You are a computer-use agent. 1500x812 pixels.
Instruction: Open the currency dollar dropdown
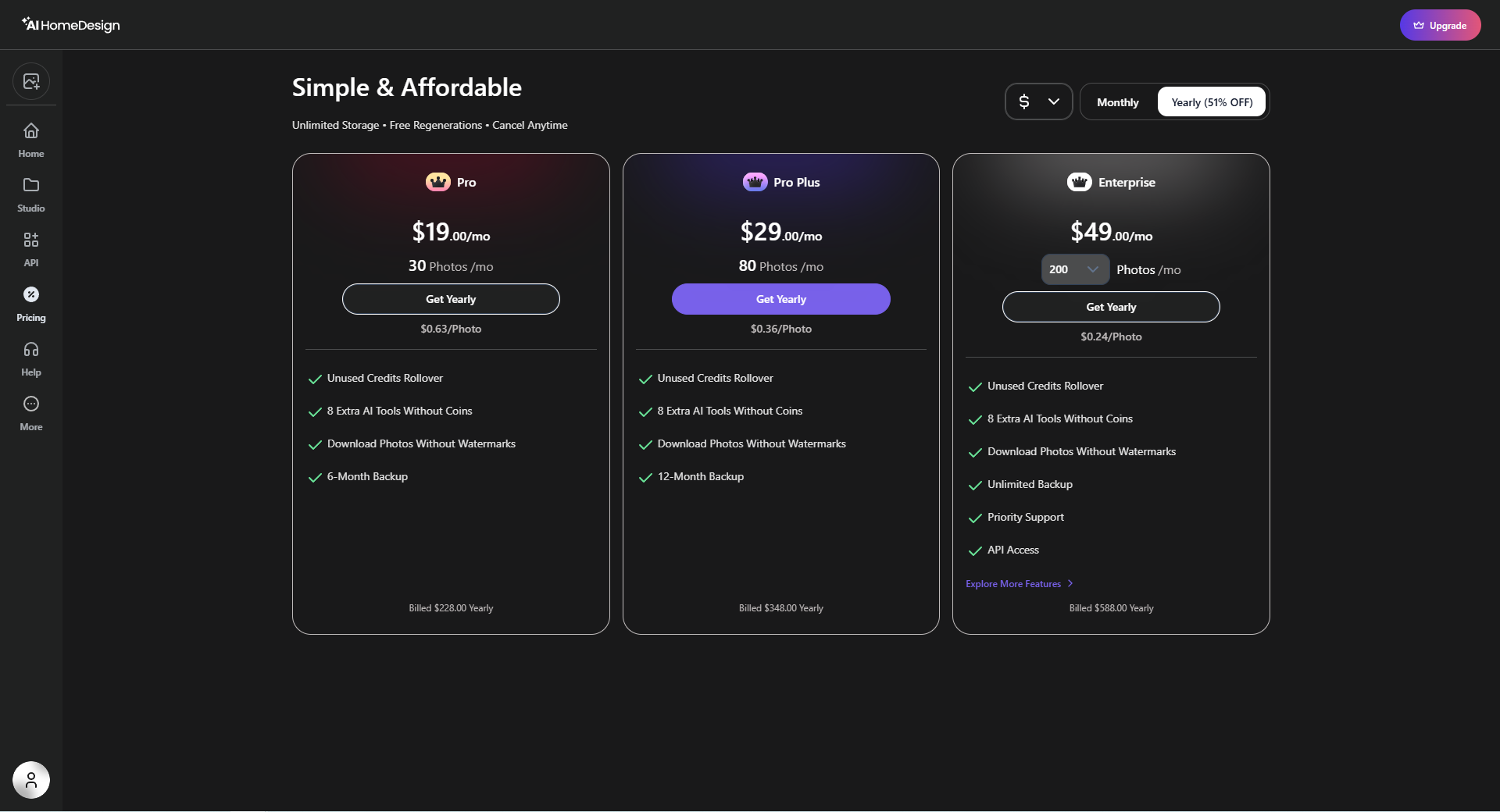tap(1038, 101)
